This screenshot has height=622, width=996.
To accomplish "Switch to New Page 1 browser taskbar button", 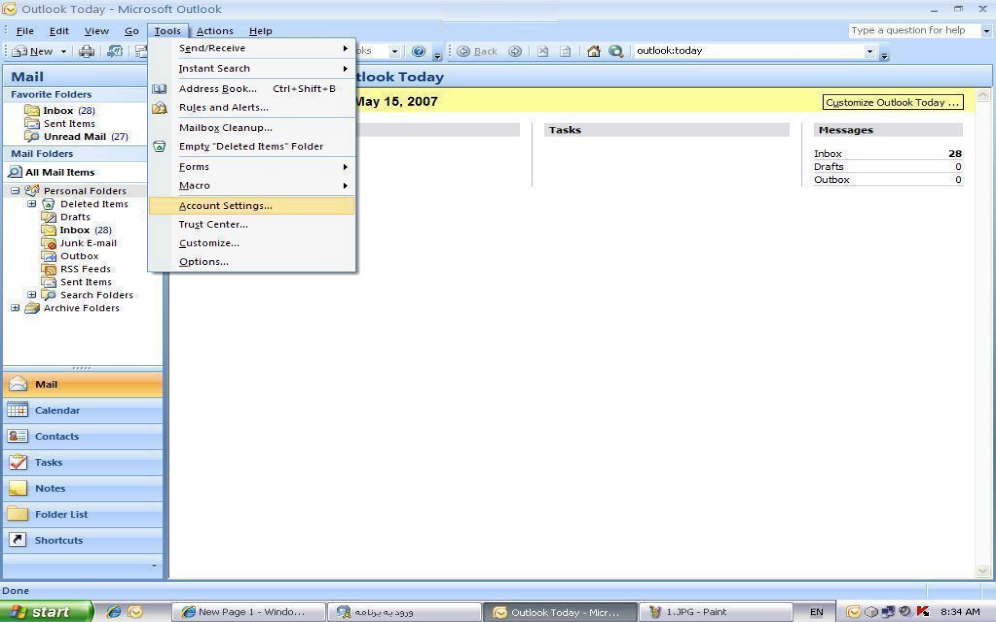I will click(248, 612).
